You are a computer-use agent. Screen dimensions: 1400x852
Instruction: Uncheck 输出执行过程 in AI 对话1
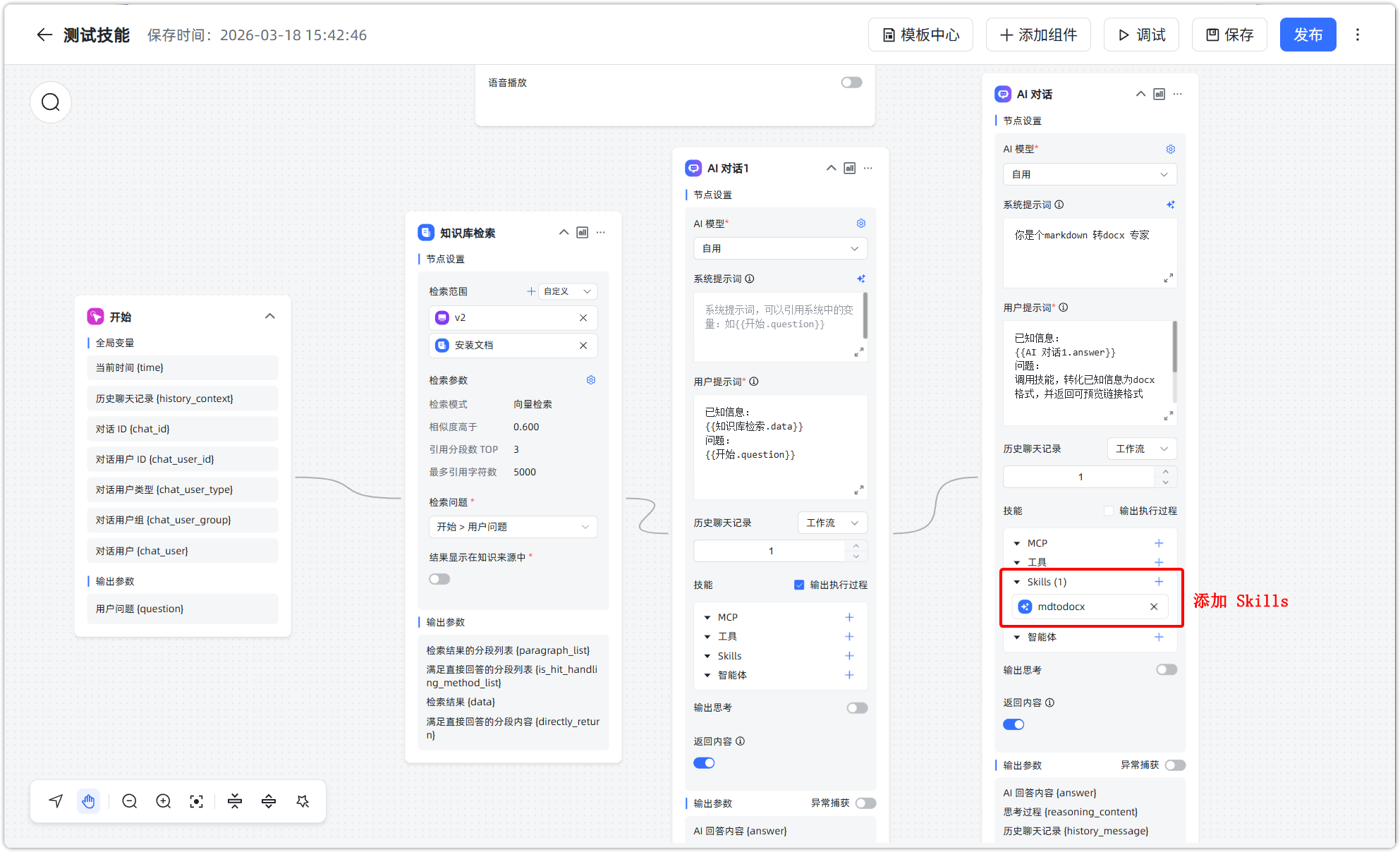click(799, 585)
